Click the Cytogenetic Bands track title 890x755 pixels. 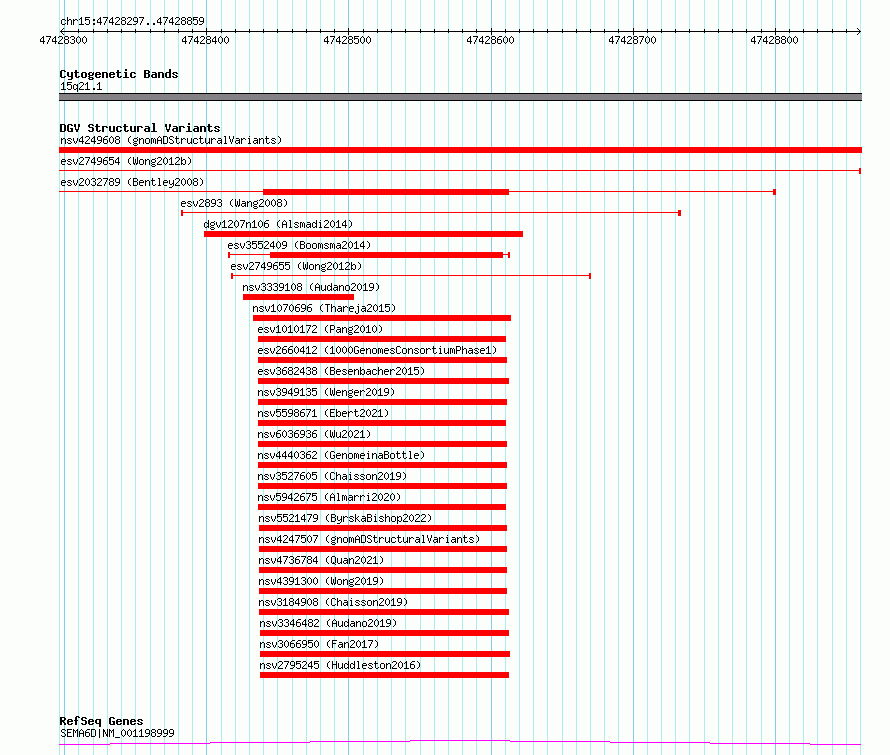119,74
